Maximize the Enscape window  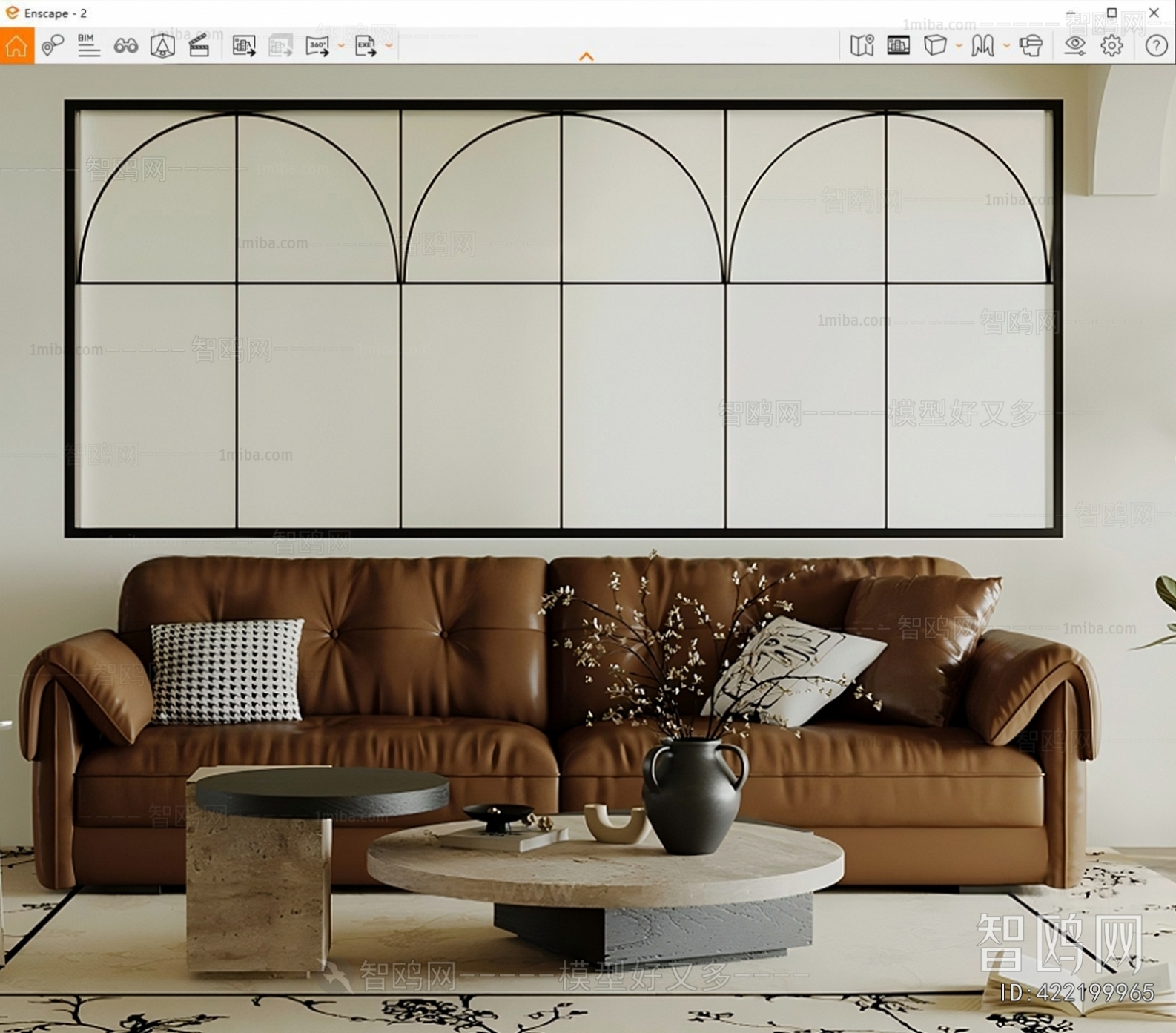pyautogui.click(x=1112, y=13)
